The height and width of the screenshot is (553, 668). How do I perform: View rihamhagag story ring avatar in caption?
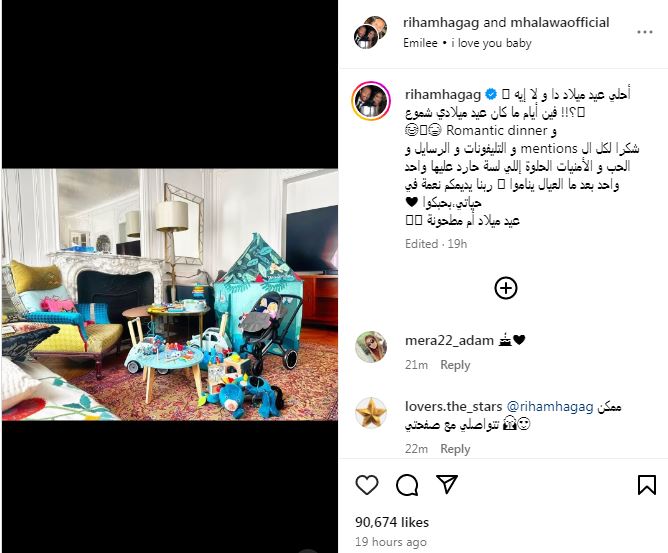[371, 101]
